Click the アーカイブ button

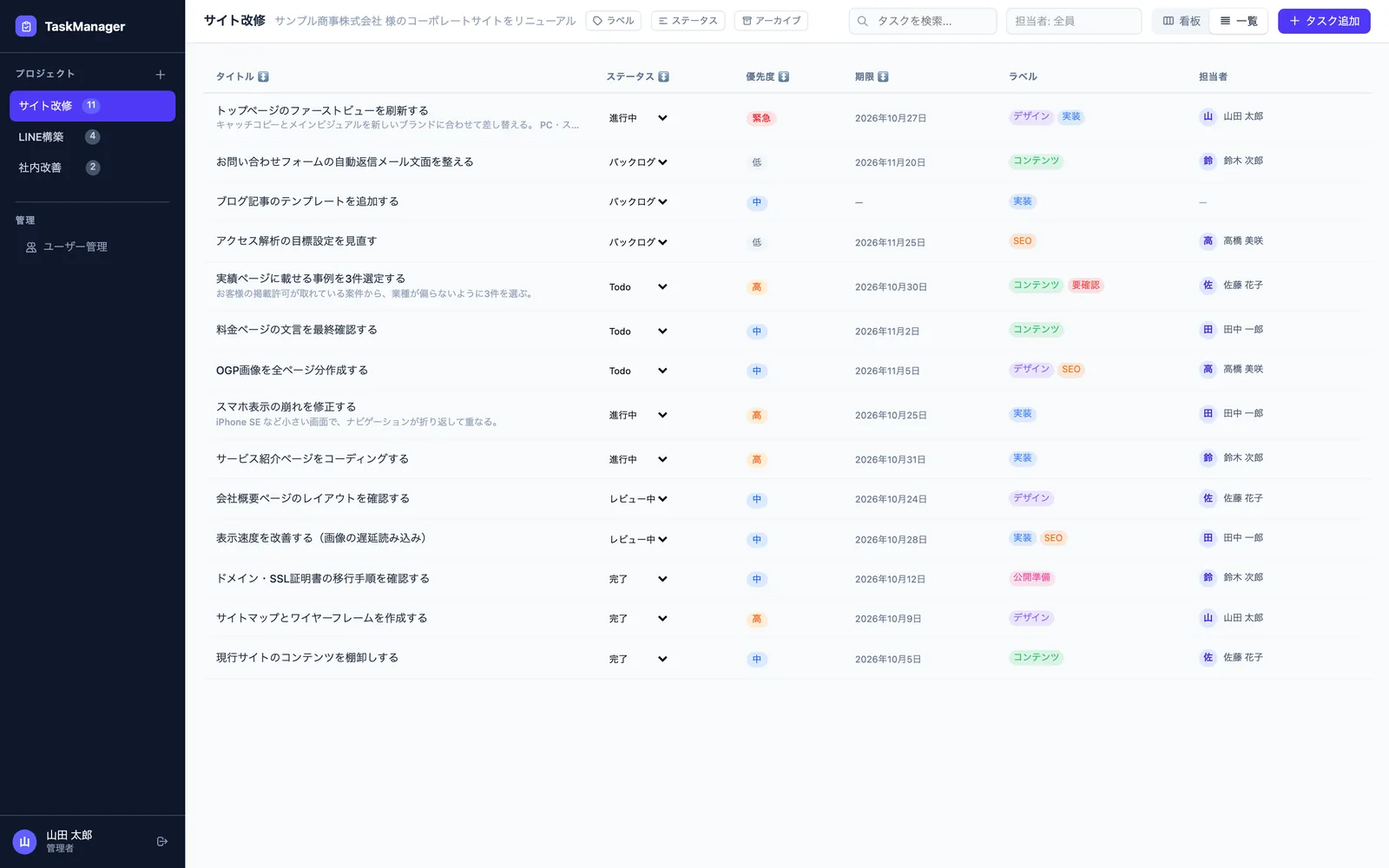(x=771, y=21)
